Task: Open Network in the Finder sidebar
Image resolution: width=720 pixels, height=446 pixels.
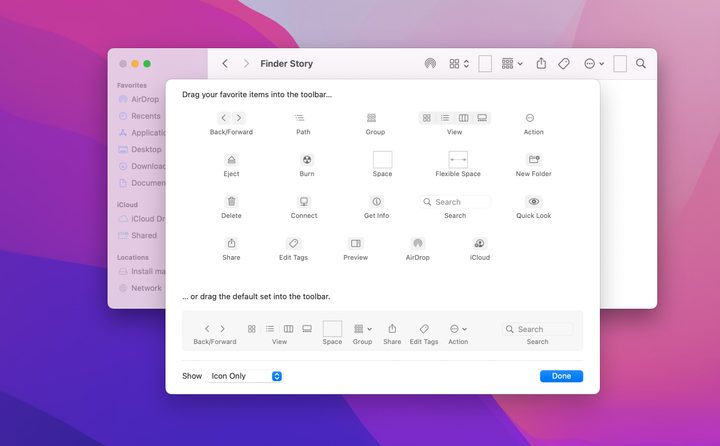Action: point(140,288)
